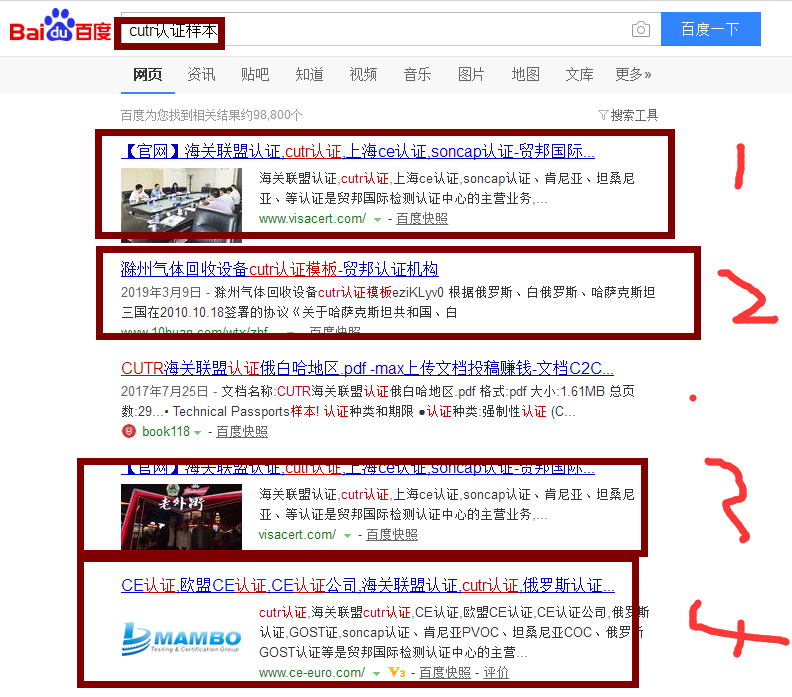792x697 pixels.
Task: Open 评价 link for ce-euro result
Action: [496, 673]
